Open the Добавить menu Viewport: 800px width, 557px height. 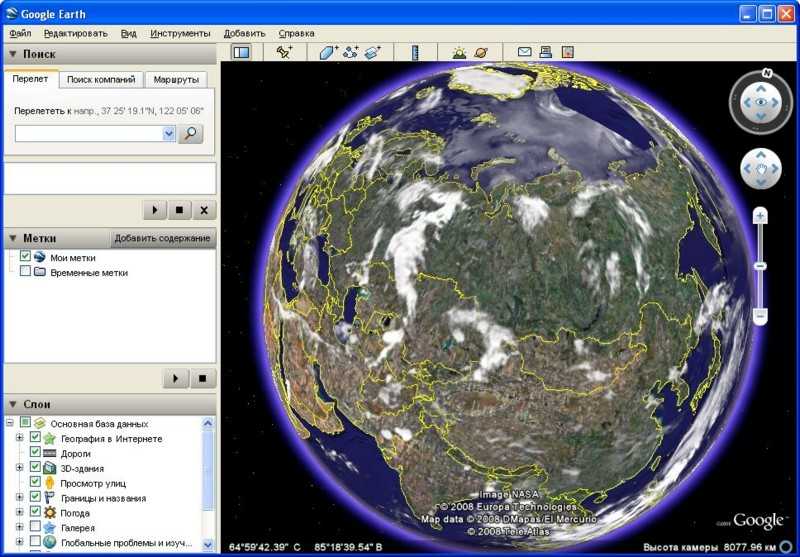tap(244, 34)
